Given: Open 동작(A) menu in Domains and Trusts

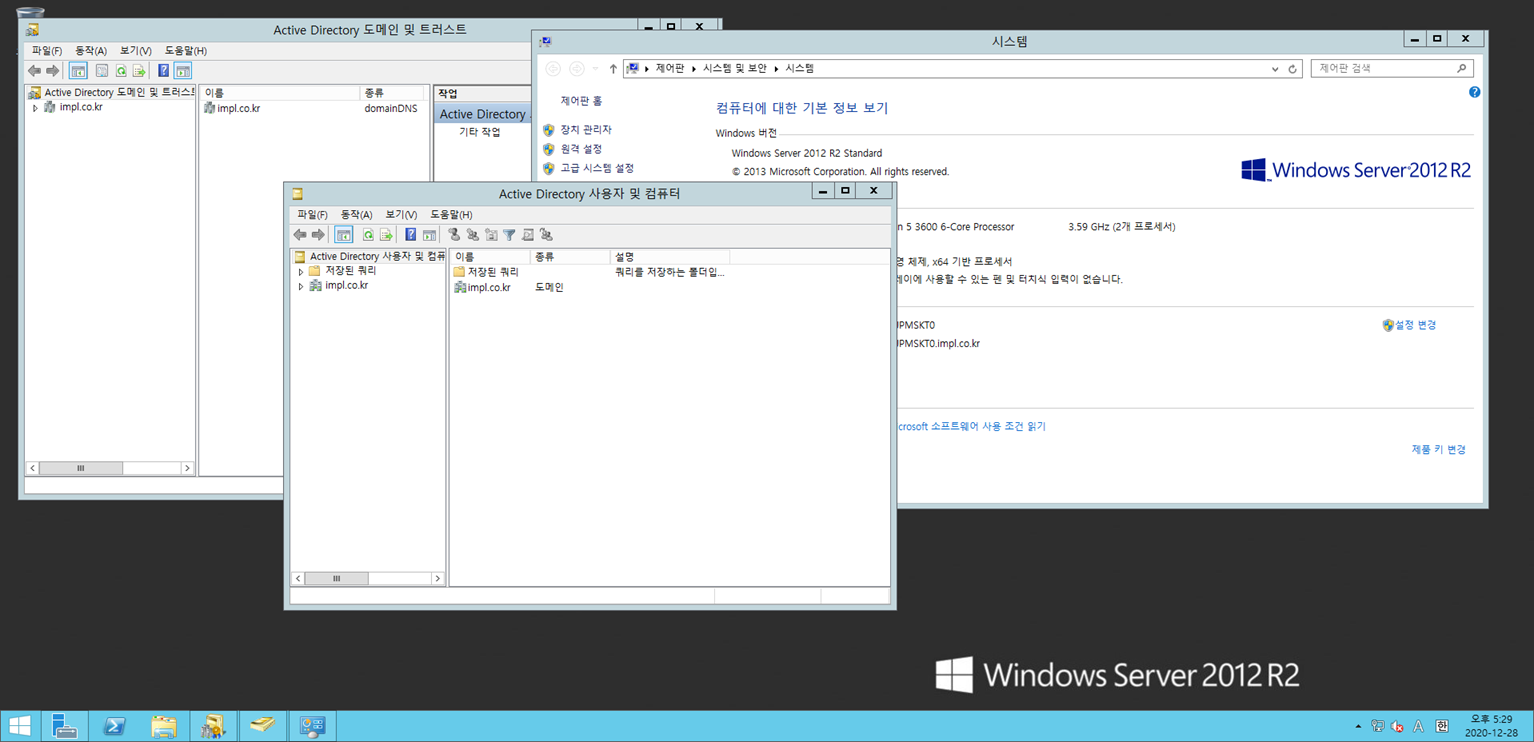Looking at the screenshot, I should (x=91, y=50).
